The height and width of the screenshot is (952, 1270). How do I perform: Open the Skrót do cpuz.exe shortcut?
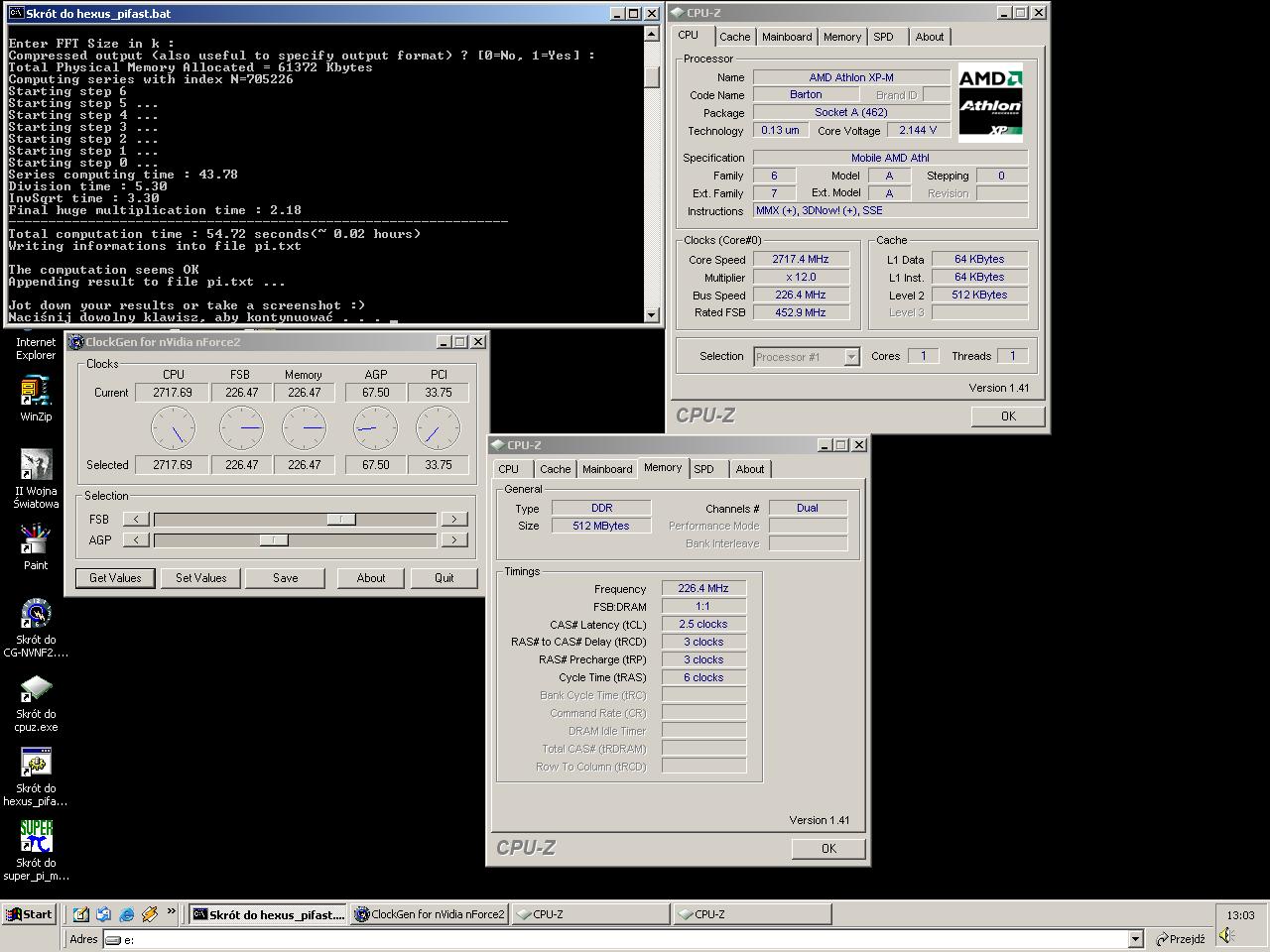coord(36,702)
